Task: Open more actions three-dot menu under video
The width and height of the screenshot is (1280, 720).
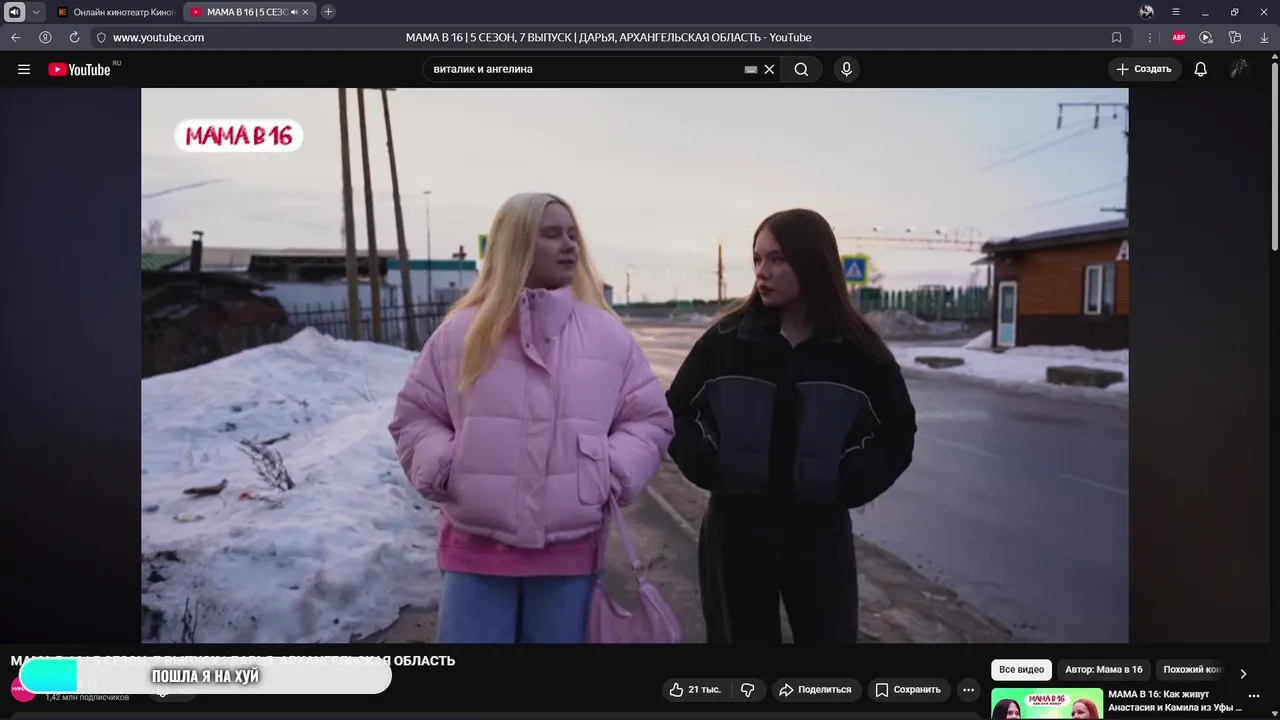Action: click(x=968, y=689)
